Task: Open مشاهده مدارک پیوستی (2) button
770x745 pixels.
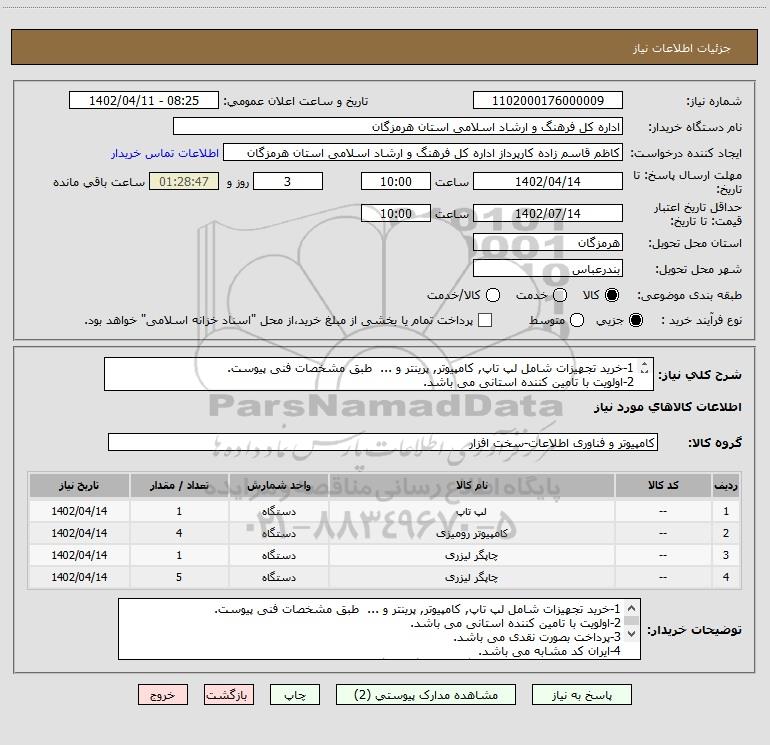Action: tap(426, 695)
